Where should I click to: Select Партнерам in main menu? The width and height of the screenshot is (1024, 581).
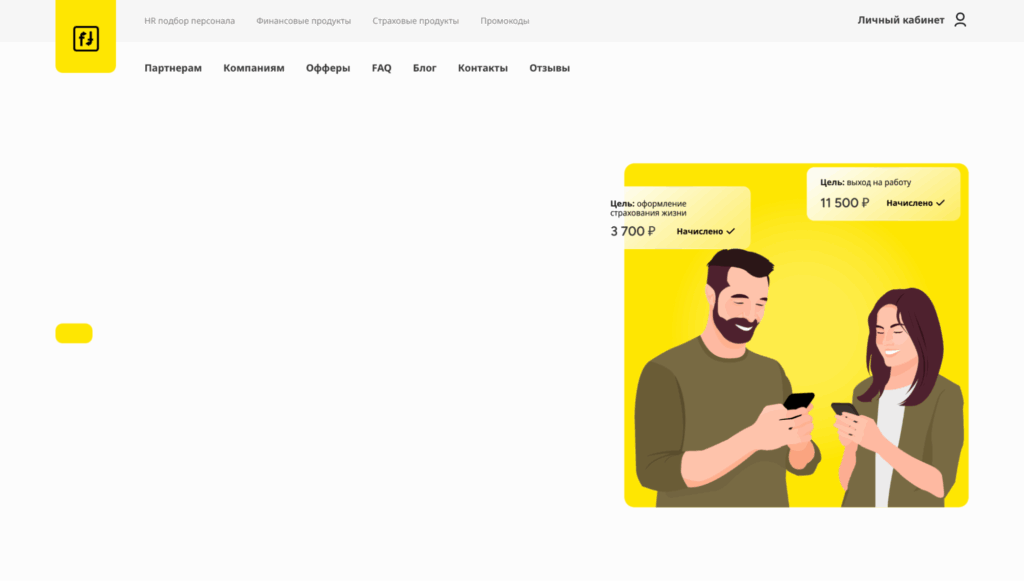[x=173, y=68]
